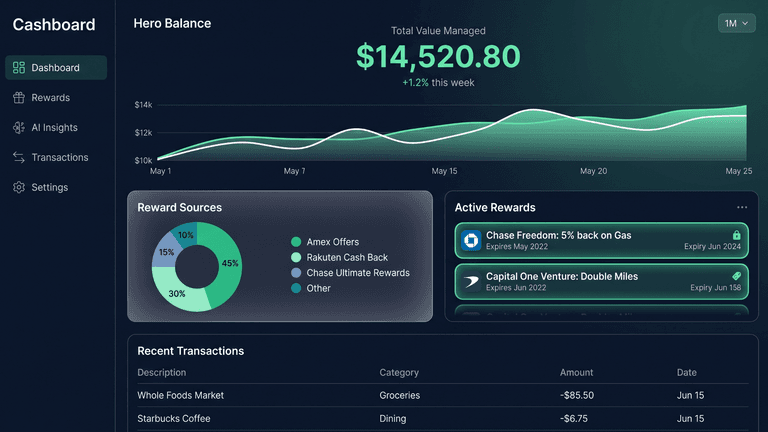Click the 10% donut chart segment
The height and width of the screenshot is (432, 768).
click(186, 235)
